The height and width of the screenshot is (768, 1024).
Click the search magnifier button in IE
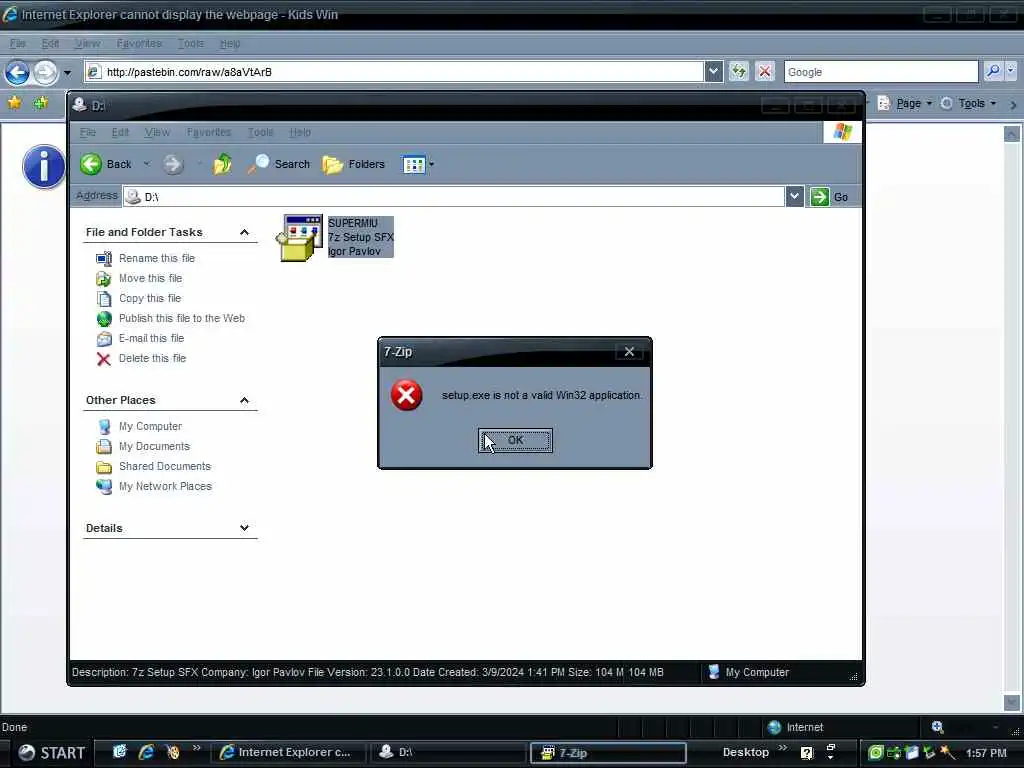coord(993,71)
